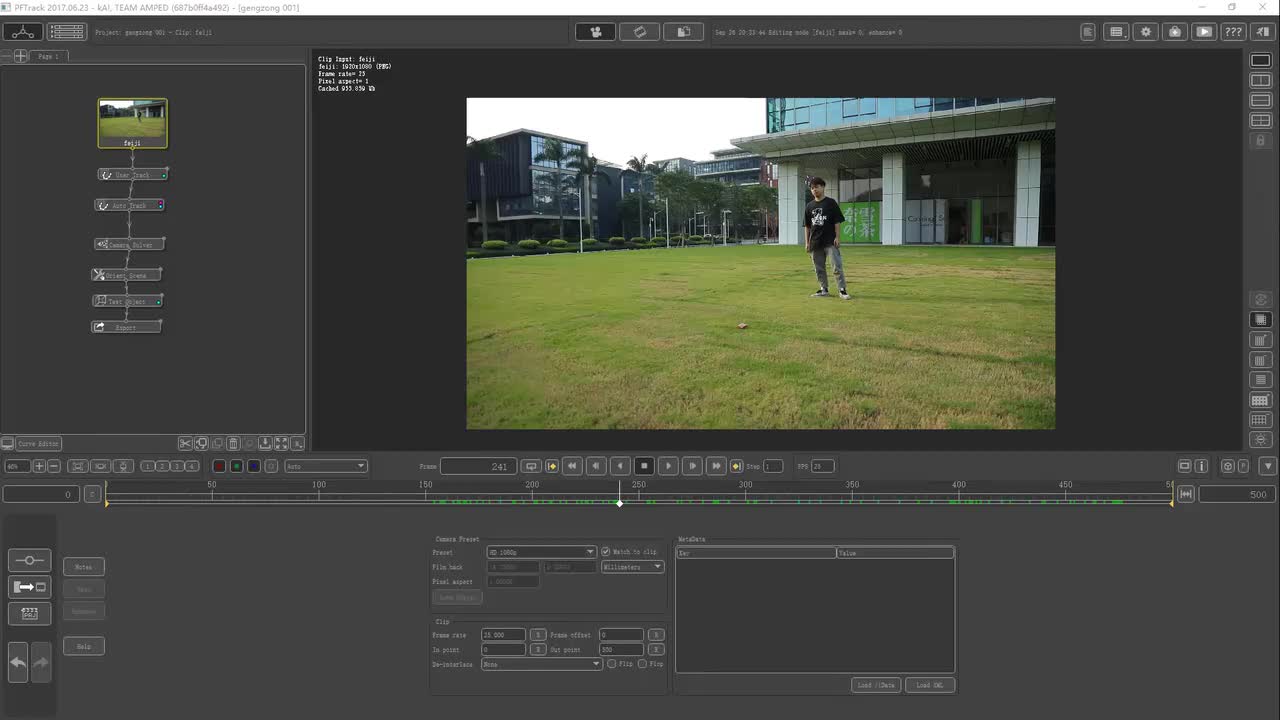The height and width of the screenshot is (720, 1280).
Task: Click the trash delete icon in node panel
Action: click(233, 443)
